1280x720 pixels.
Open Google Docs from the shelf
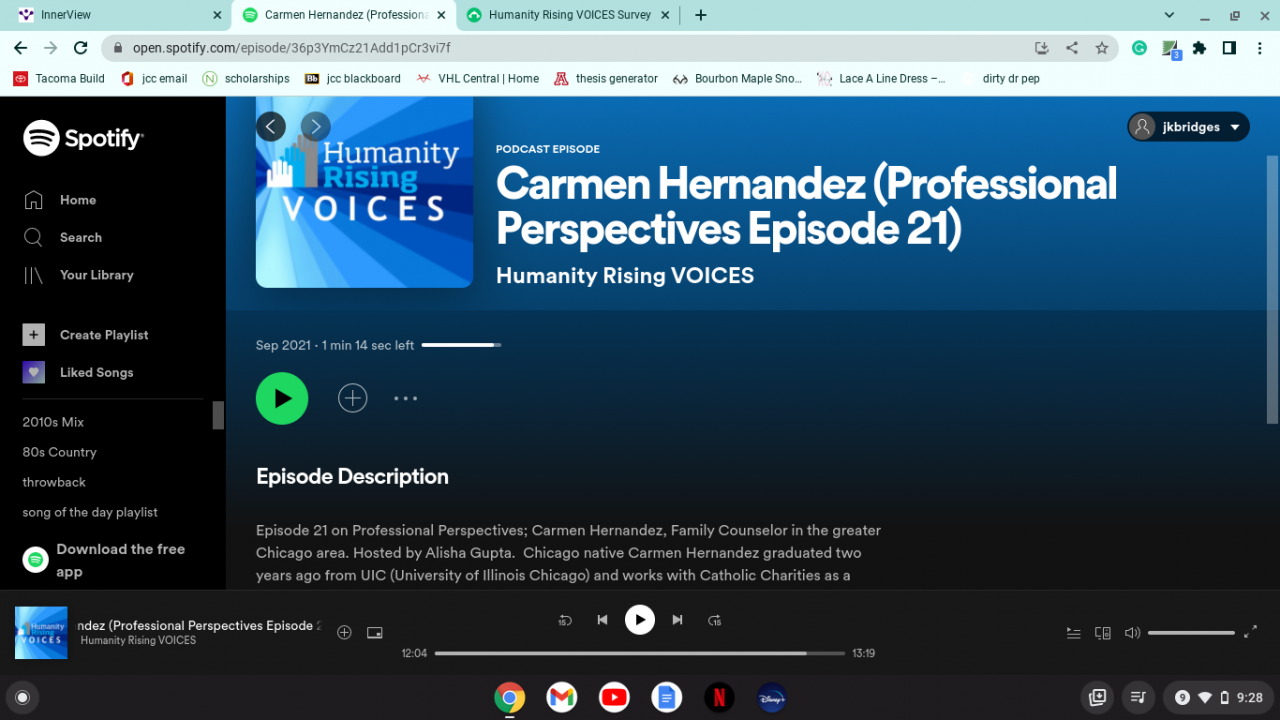pos(667,697)
